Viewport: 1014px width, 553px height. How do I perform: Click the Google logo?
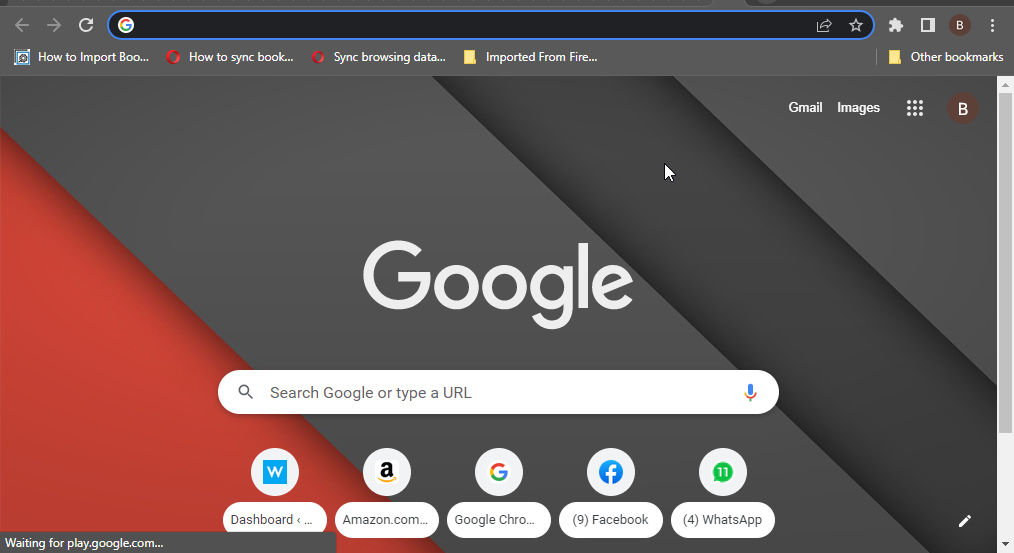(498, 285)
